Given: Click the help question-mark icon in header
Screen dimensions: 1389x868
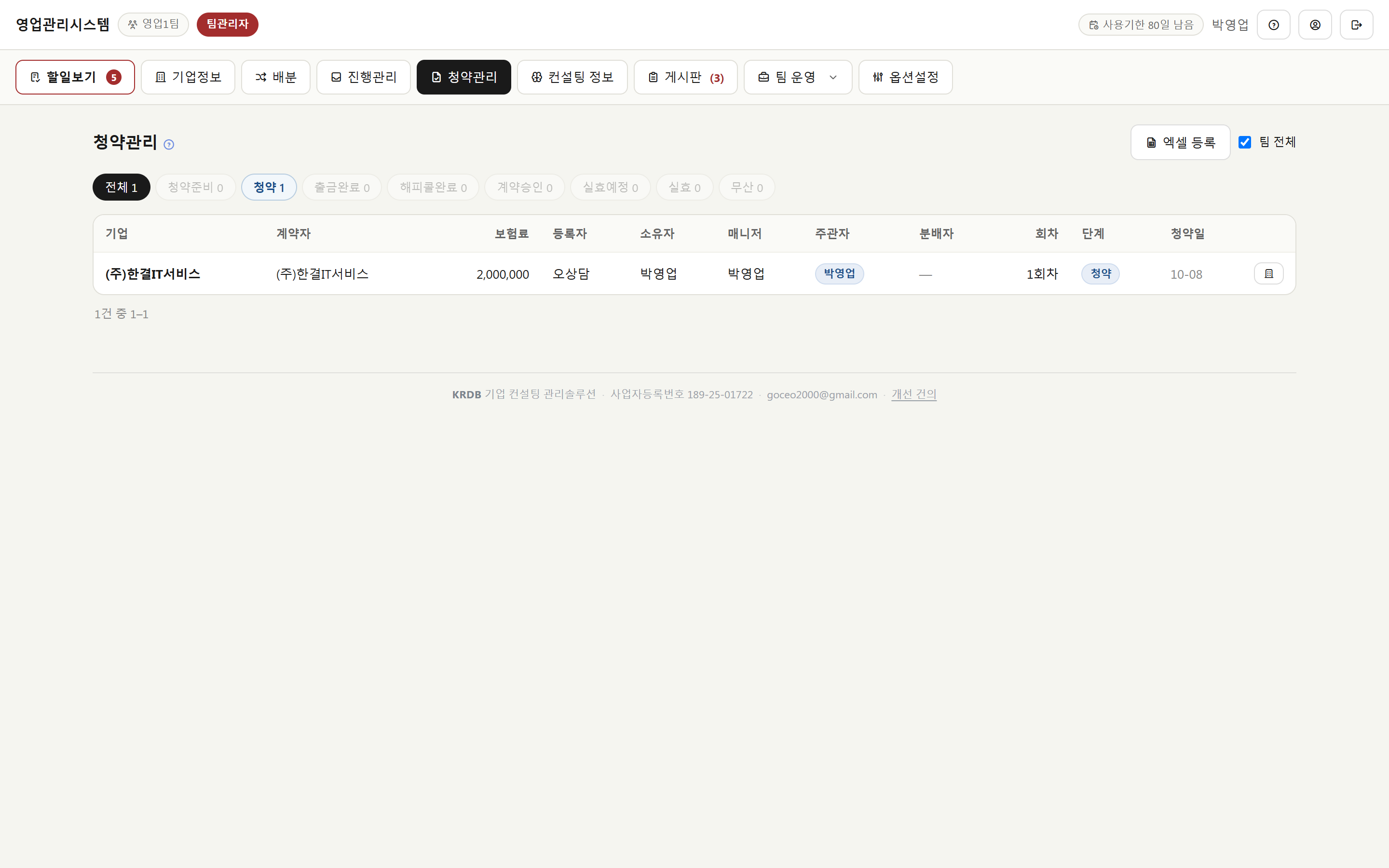Looking at the screenshot, I should [1273, 25].
